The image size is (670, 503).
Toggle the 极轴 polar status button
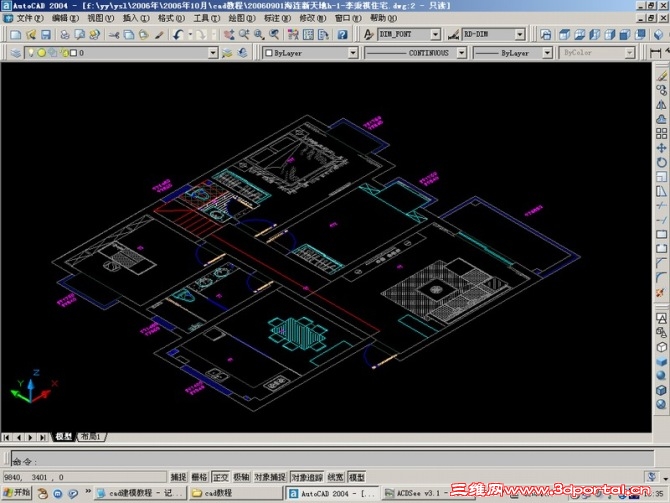pos(241,477)
